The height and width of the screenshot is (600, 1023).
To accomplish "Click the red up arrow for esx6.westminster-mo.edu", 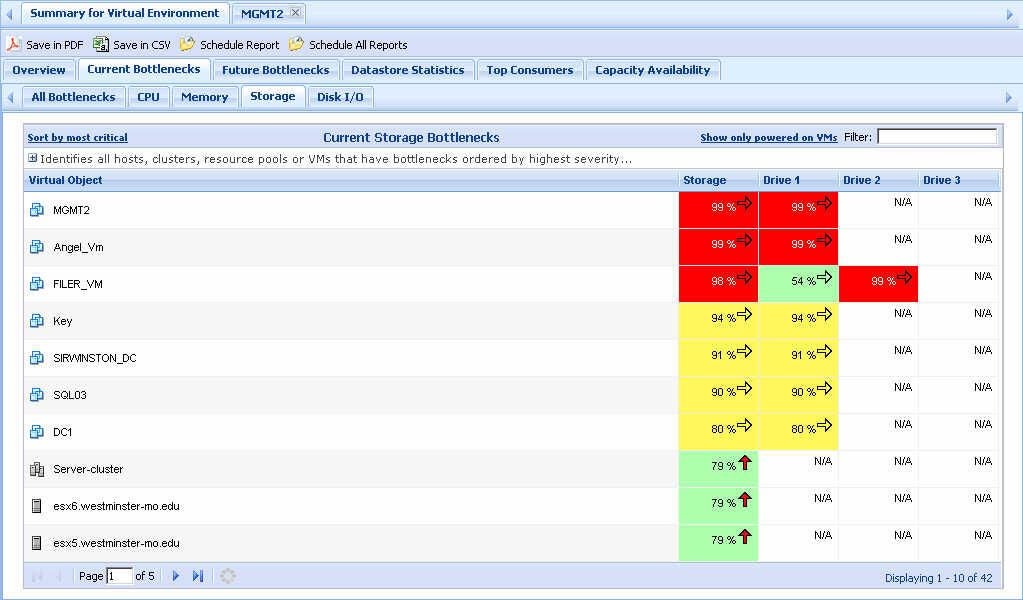I will point(744,500).
